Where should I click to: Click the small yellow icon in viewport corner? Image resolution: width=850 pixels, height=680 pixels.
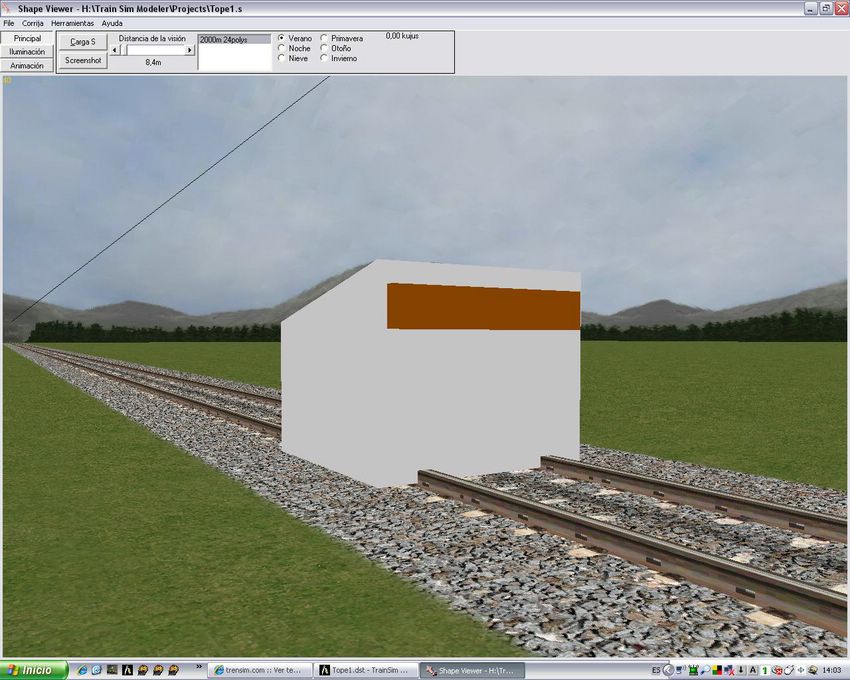7,80
